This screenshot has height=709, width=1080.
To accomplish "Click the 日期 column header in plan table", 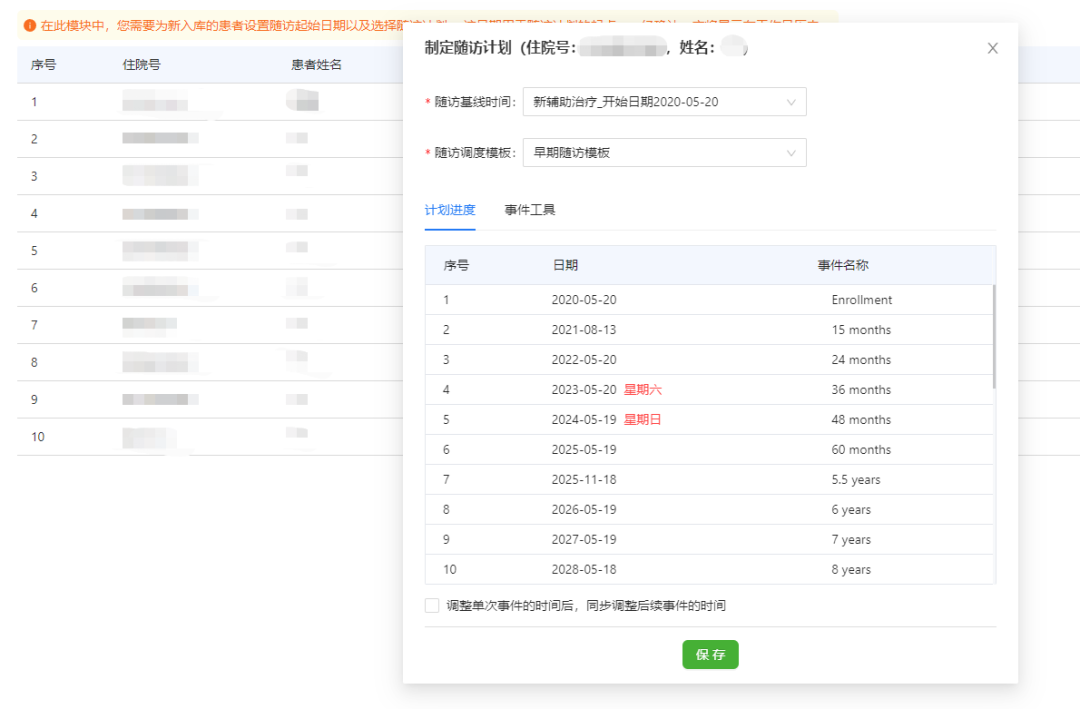I will click(565, 265).
